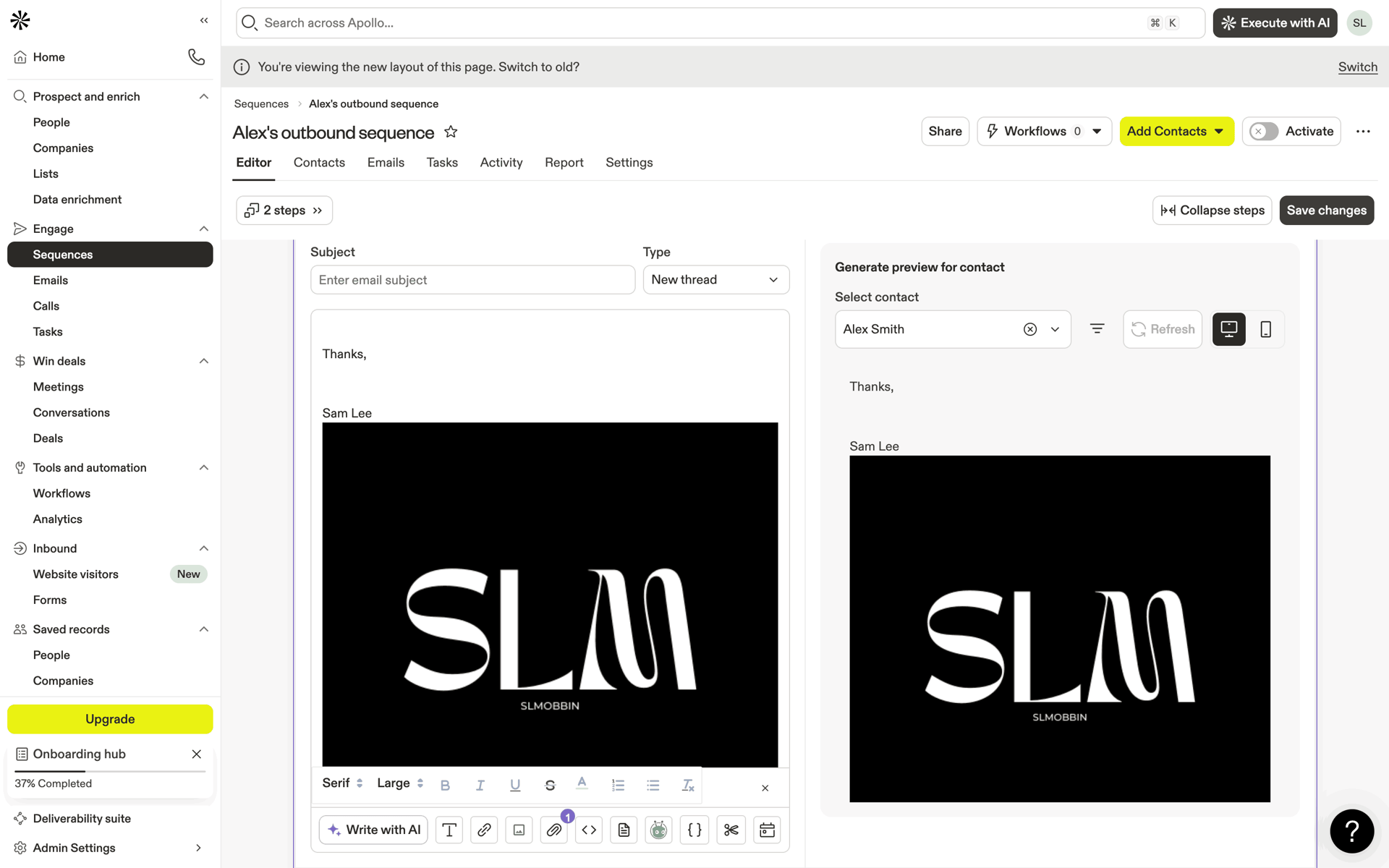This screenshot has height=868, width=1389.
Task: Click the Upgrade button
Action: click(x=110, y=719)
